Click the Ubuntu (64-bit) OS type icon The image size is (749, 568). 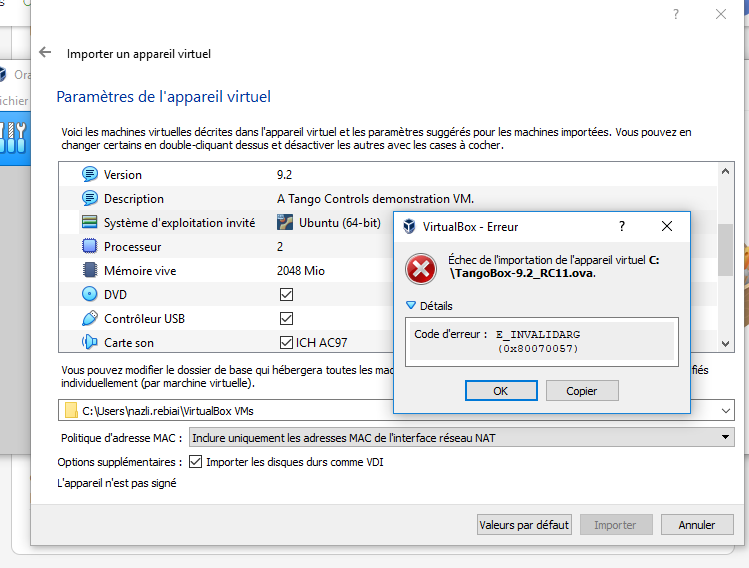point(285,222)
